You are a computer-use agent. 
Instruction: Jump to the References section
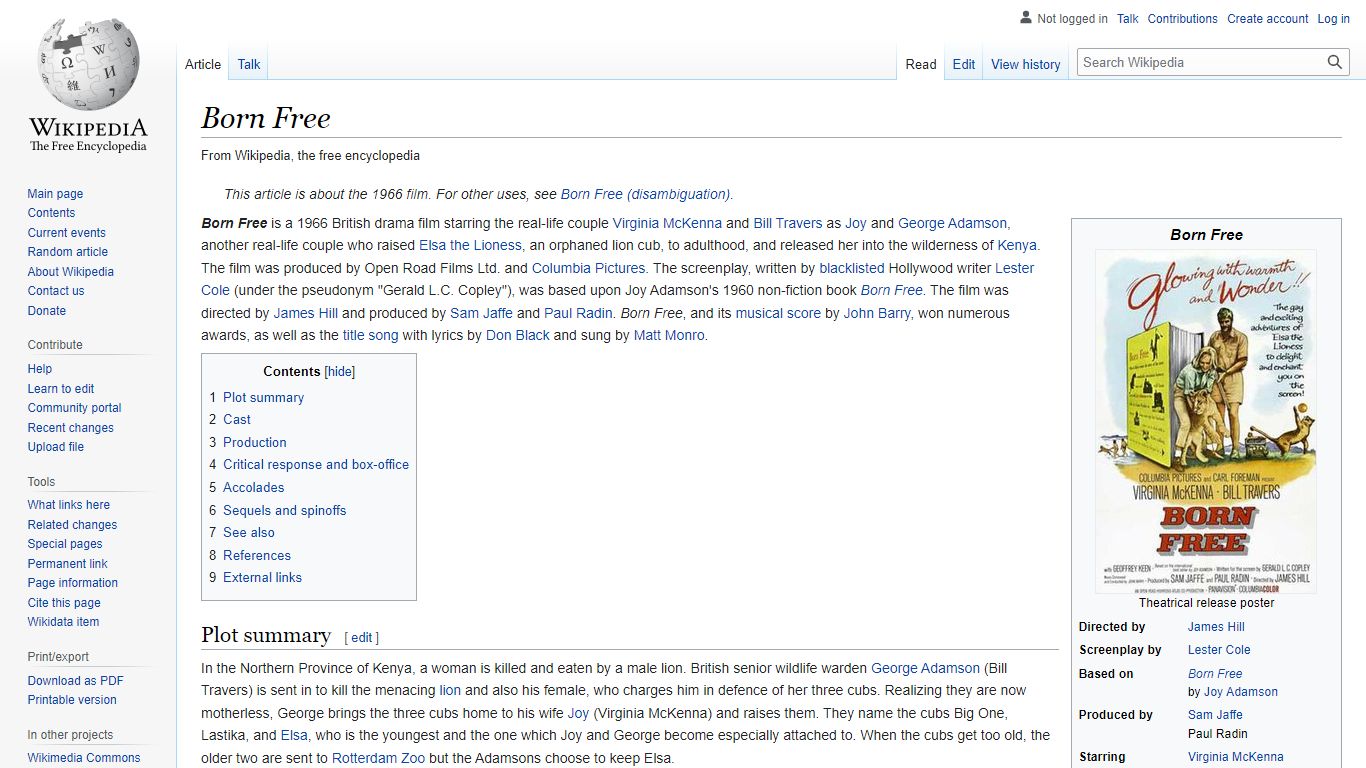coord(257,555)
